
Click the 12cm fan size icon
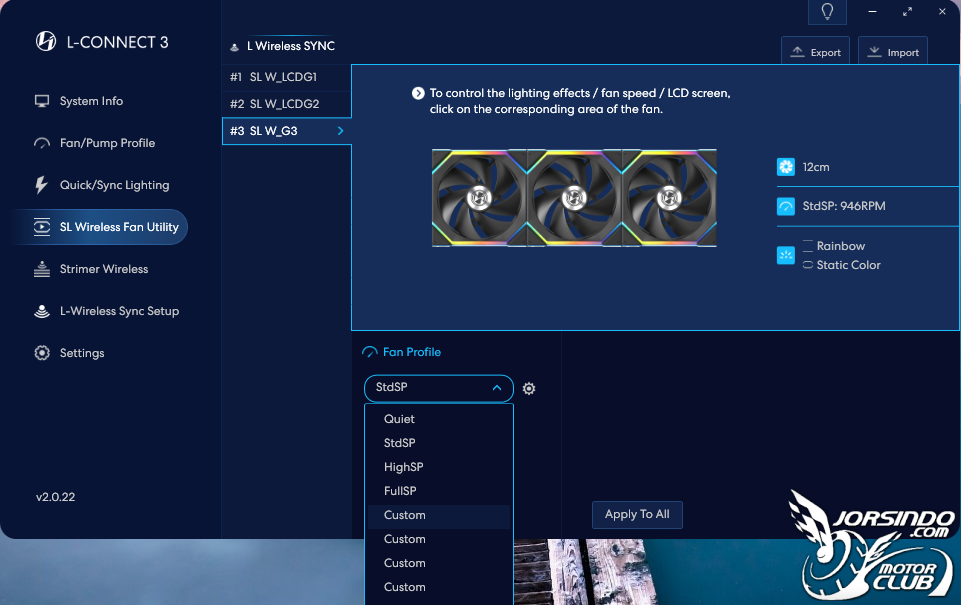pyautogui.click(x=786, y=167)
